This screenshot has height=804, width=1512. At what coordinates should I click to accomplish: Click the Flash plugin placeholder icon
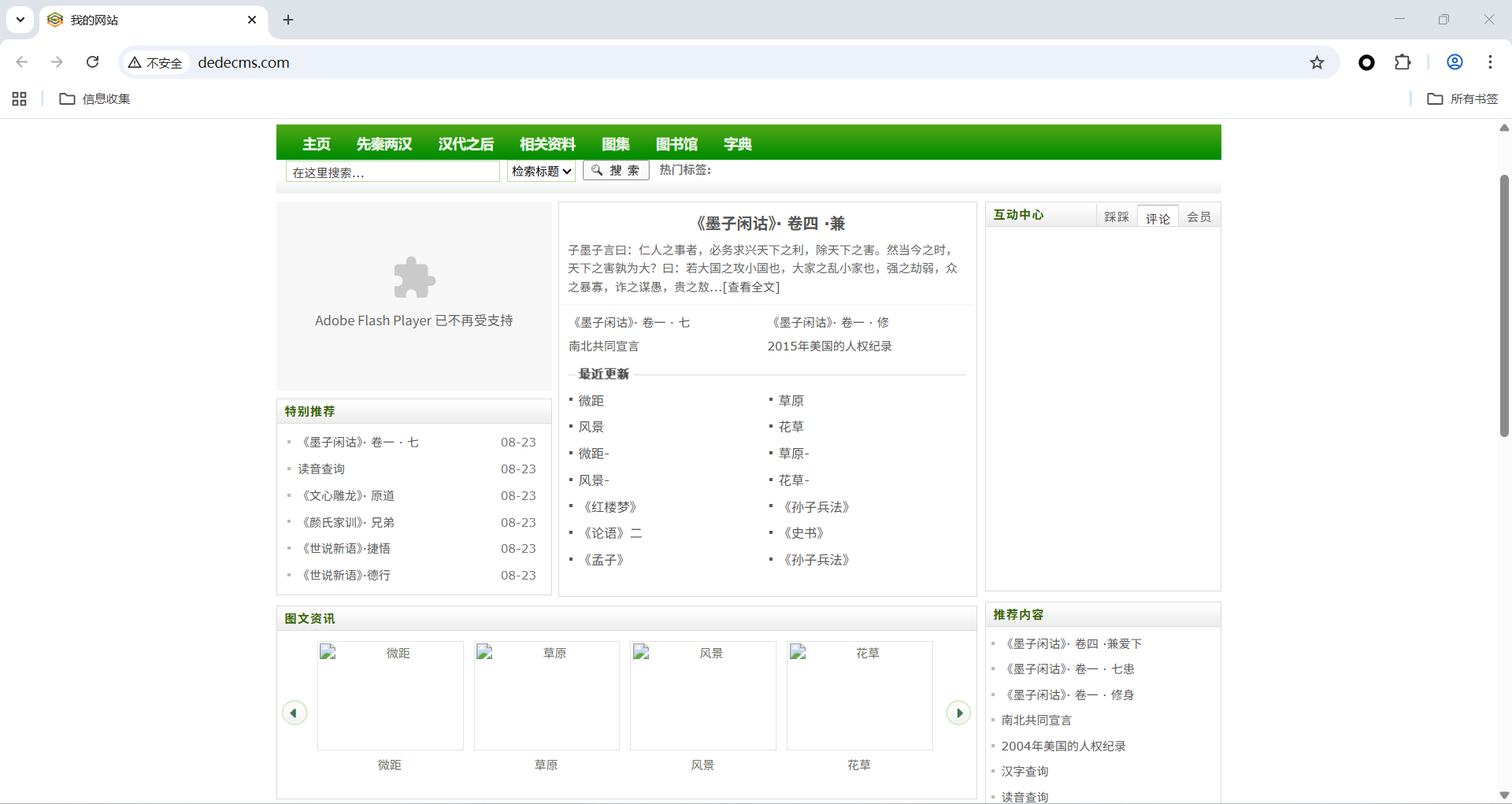point(414,278)
